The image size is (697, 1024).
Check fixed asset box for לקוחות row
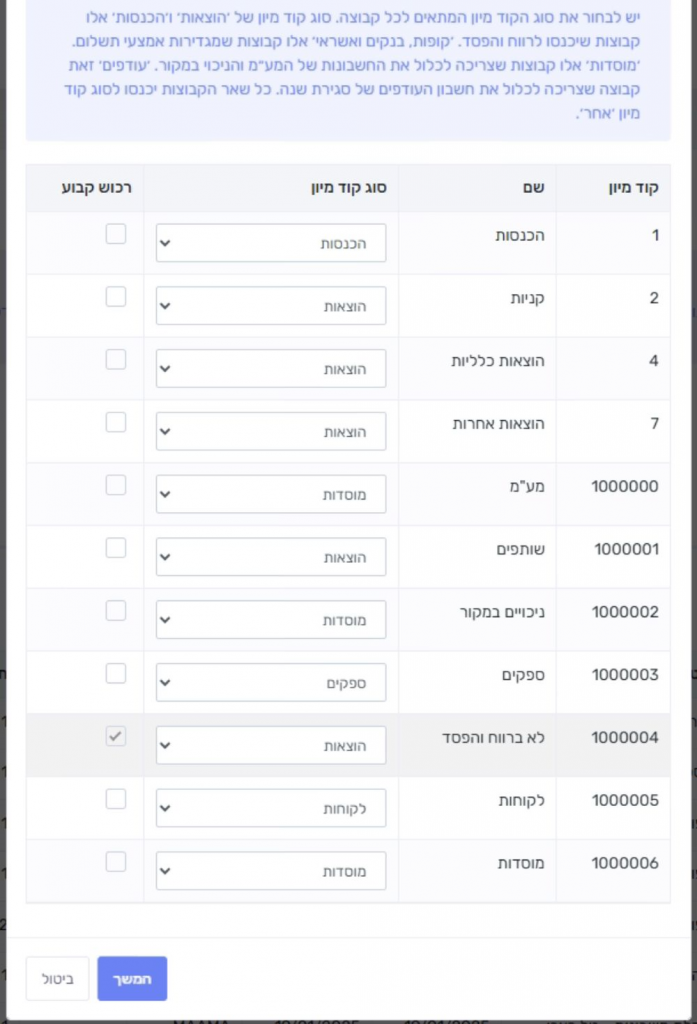click(x=116, y=799)
